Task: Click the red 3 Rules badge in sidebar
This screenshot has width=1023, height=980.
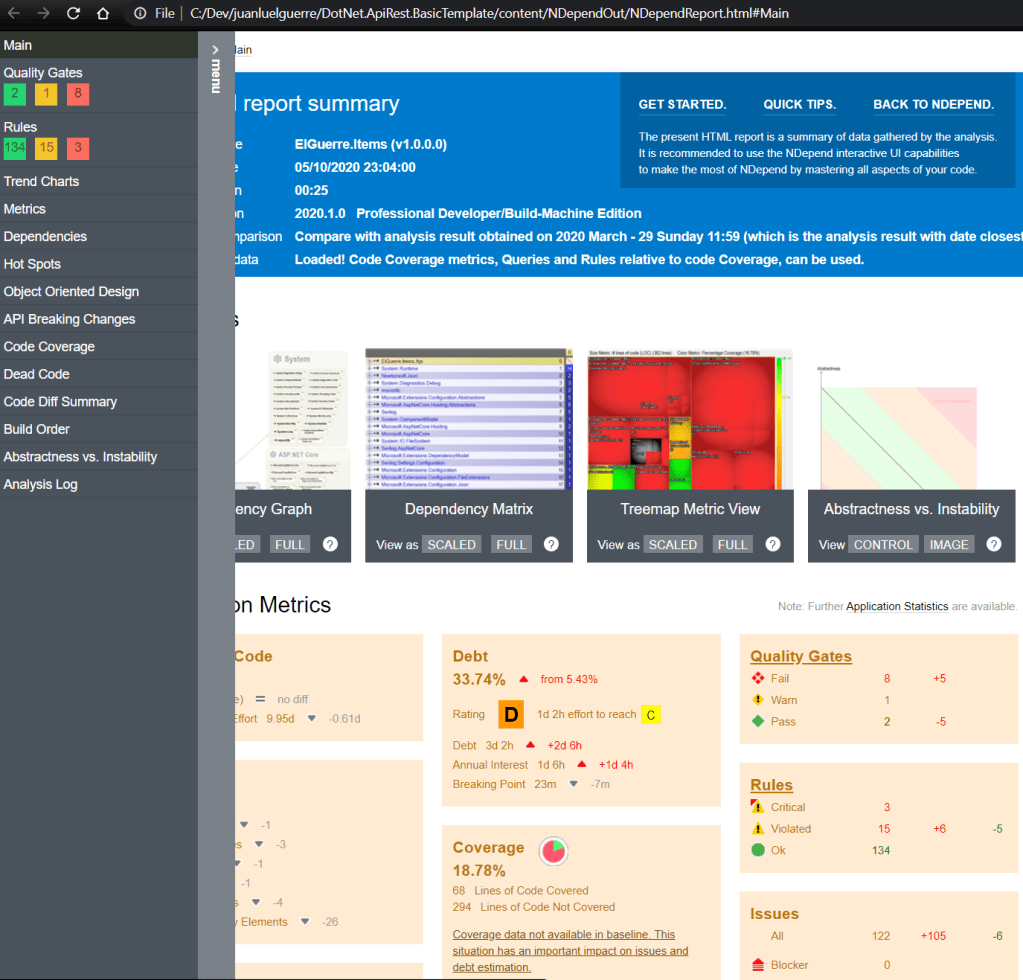Action: pos(78,148)
